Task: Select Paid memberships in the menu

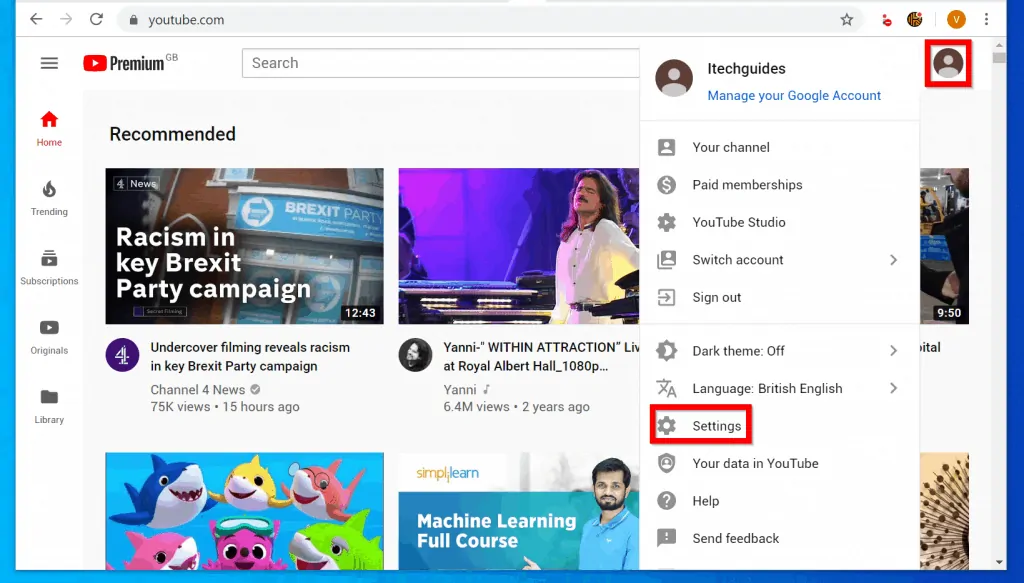Action: [746, 184]
